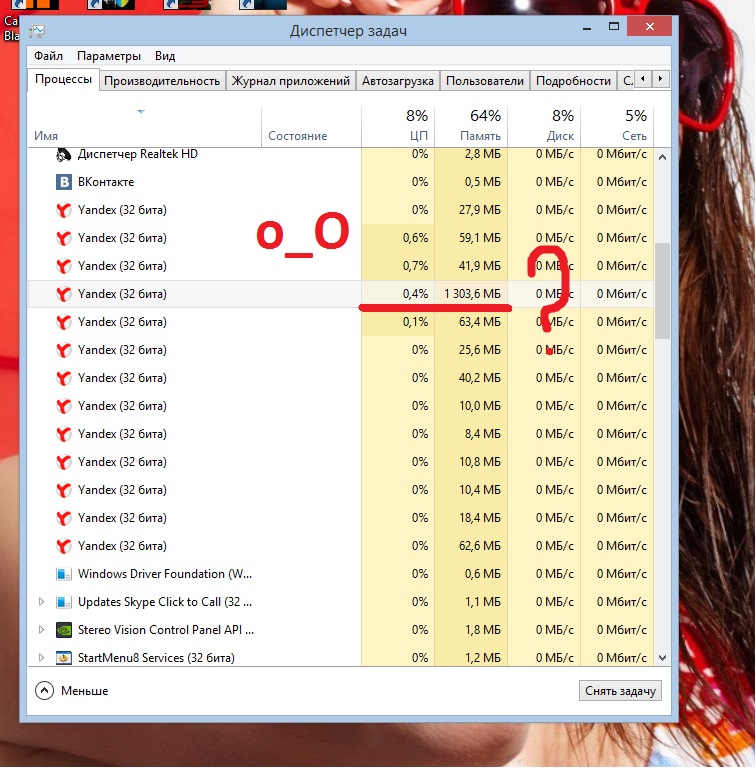
Task: Sort processes by the Имя column
Action: click(144, 126)
